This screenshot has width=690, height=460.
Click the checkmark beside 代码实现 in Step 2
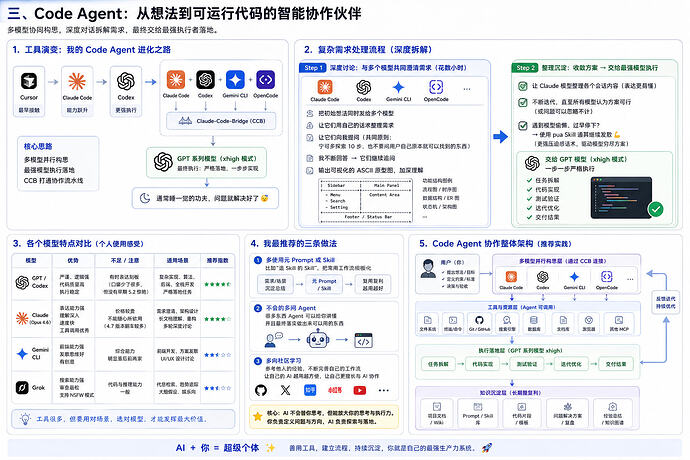(x=529, y=189)
